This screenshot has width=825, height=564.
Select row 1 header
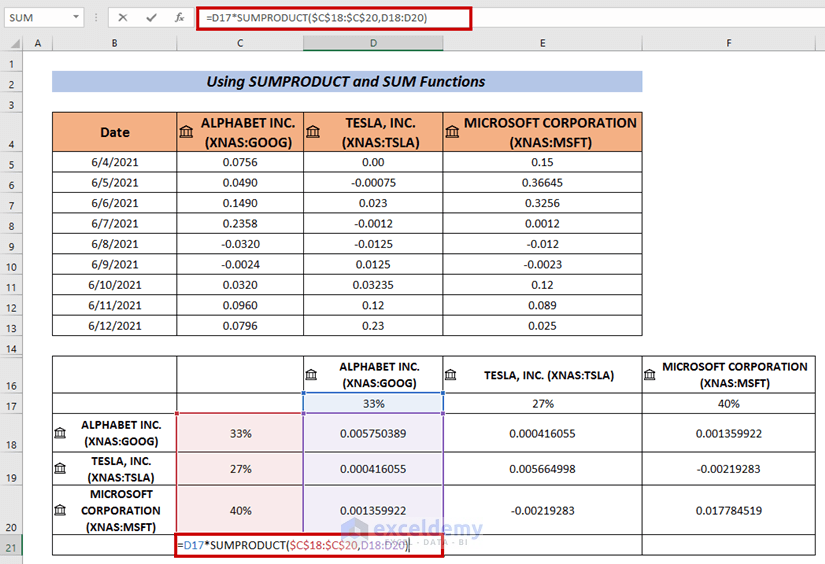[x=11, y=64]
